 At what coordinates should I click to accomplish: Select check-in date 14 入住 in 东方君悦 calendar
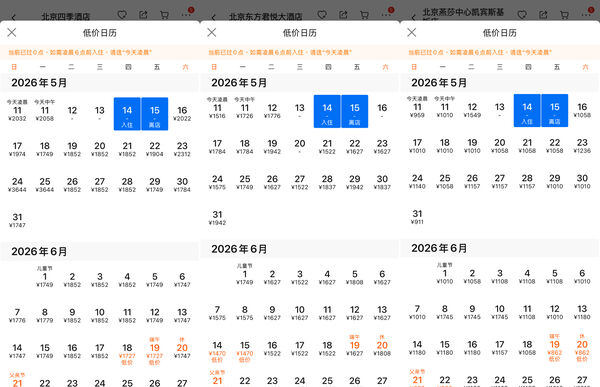(x=327, y=111)
